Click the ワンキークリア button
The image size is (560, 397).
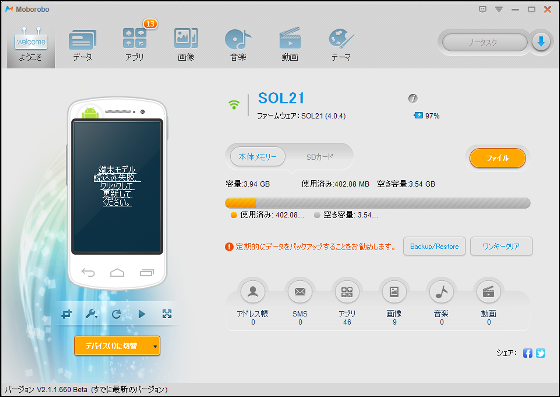click(x=501, y=246)
